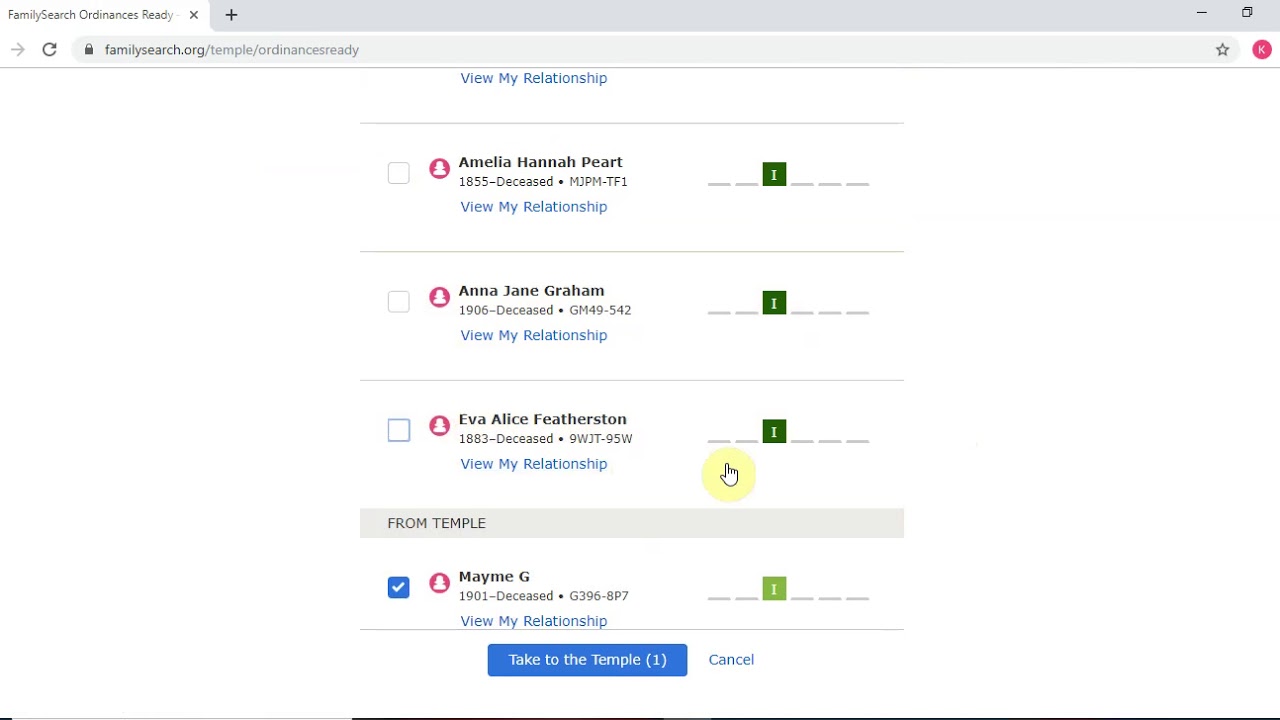Close the FamilySearch Ordinances Ready tab
Image resolution: width=1280 pixels, height=720 pixels.
pyautogui.click(x=194, y=15)
